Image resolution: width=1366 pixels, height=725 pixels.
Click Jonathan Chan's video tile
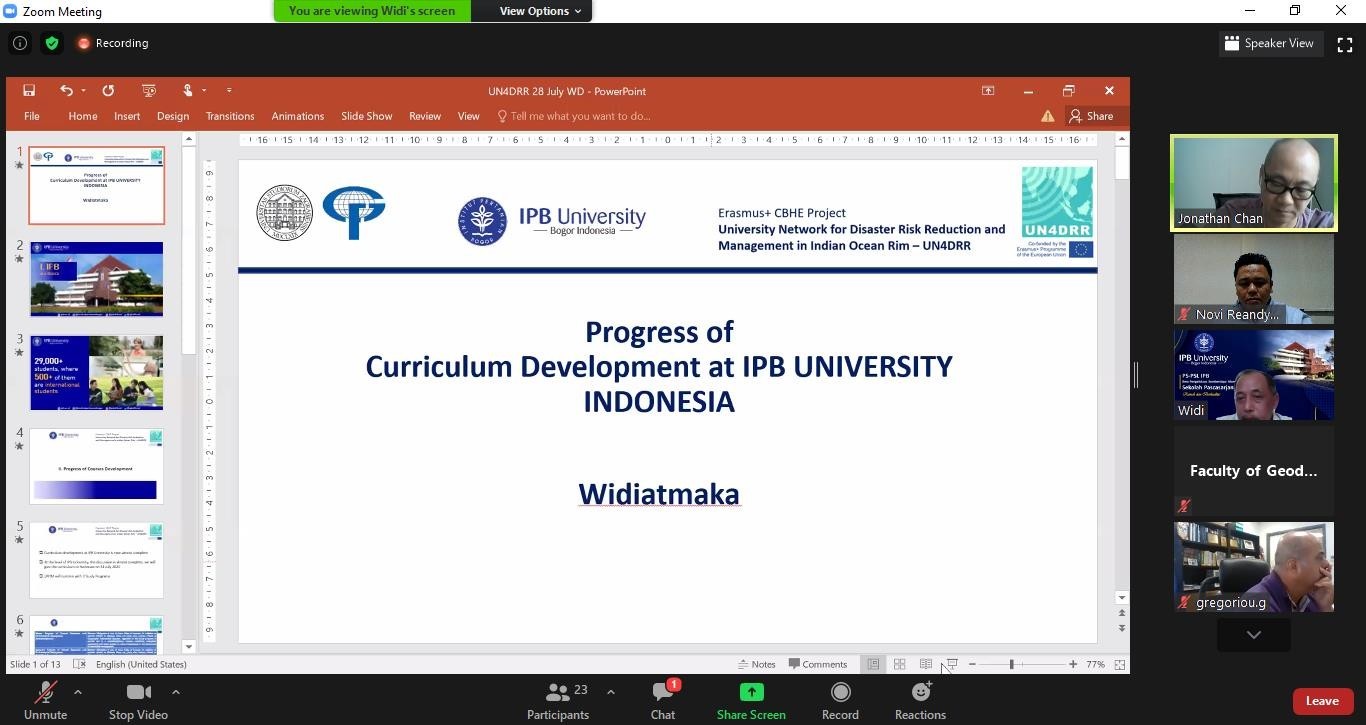(1254, 184)
